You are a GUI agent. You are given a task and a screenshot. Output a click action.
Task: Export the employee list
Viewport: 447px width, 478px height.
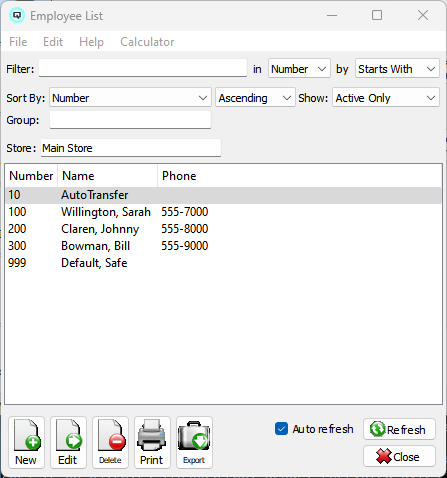pos(194,442)
